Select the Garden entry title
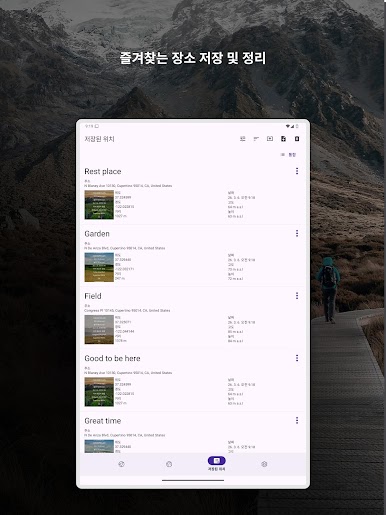Viewport: 386px width, 515px height. click(x=97, y=234)
